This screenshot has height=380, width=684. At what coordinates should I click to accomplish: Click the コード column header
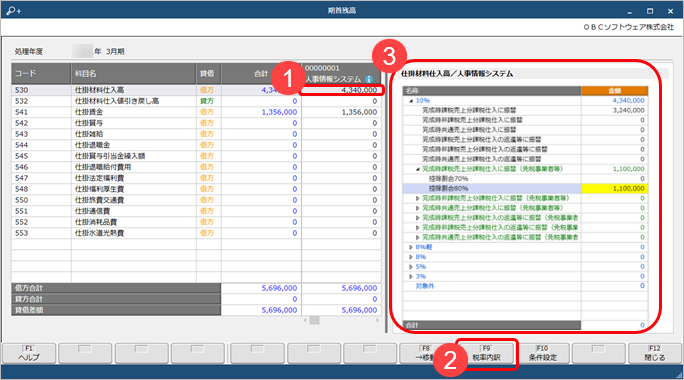[41, 74]
